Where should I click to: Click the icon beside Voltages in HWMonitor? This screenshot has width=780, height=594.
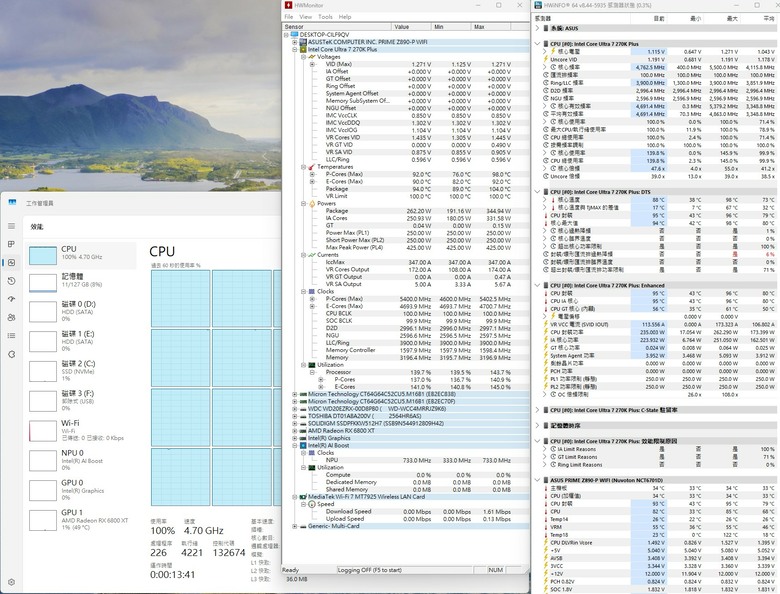click(x=311, y=57)
